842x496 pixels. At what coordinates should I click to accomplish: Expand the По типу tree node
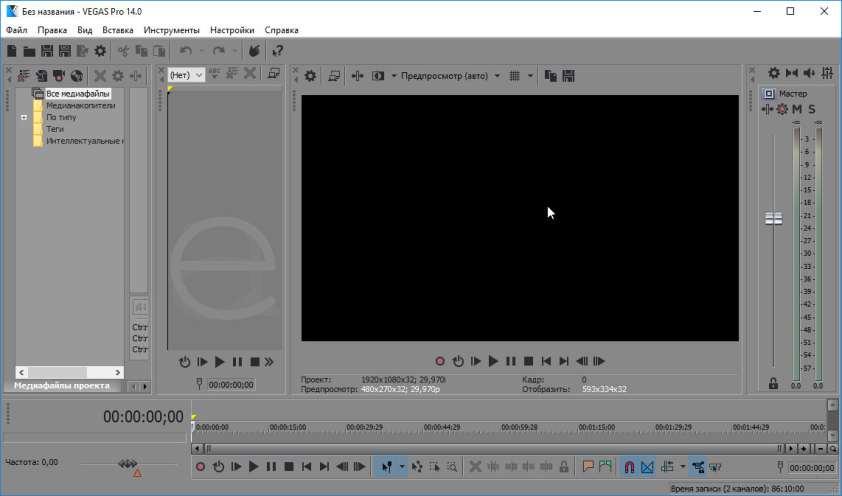pyautogui.click(x=24, y=117)
